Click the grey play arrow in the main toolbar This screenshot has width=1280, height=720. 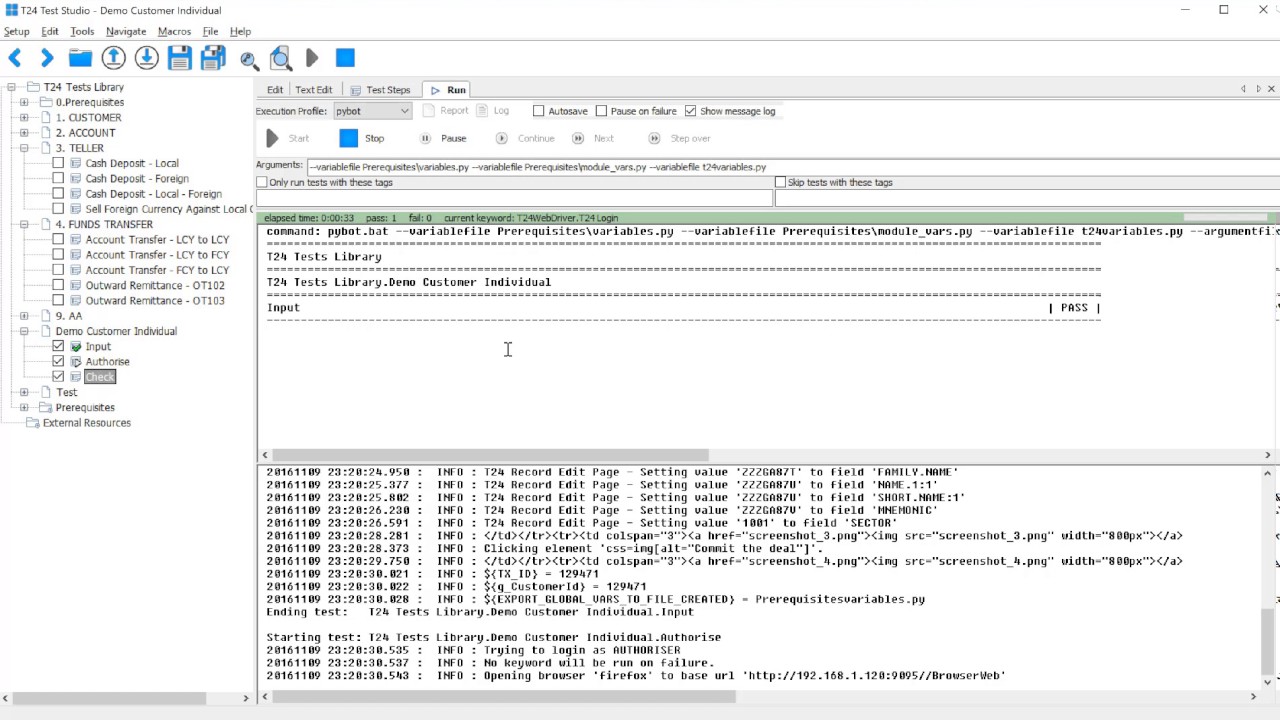point(312,58)
